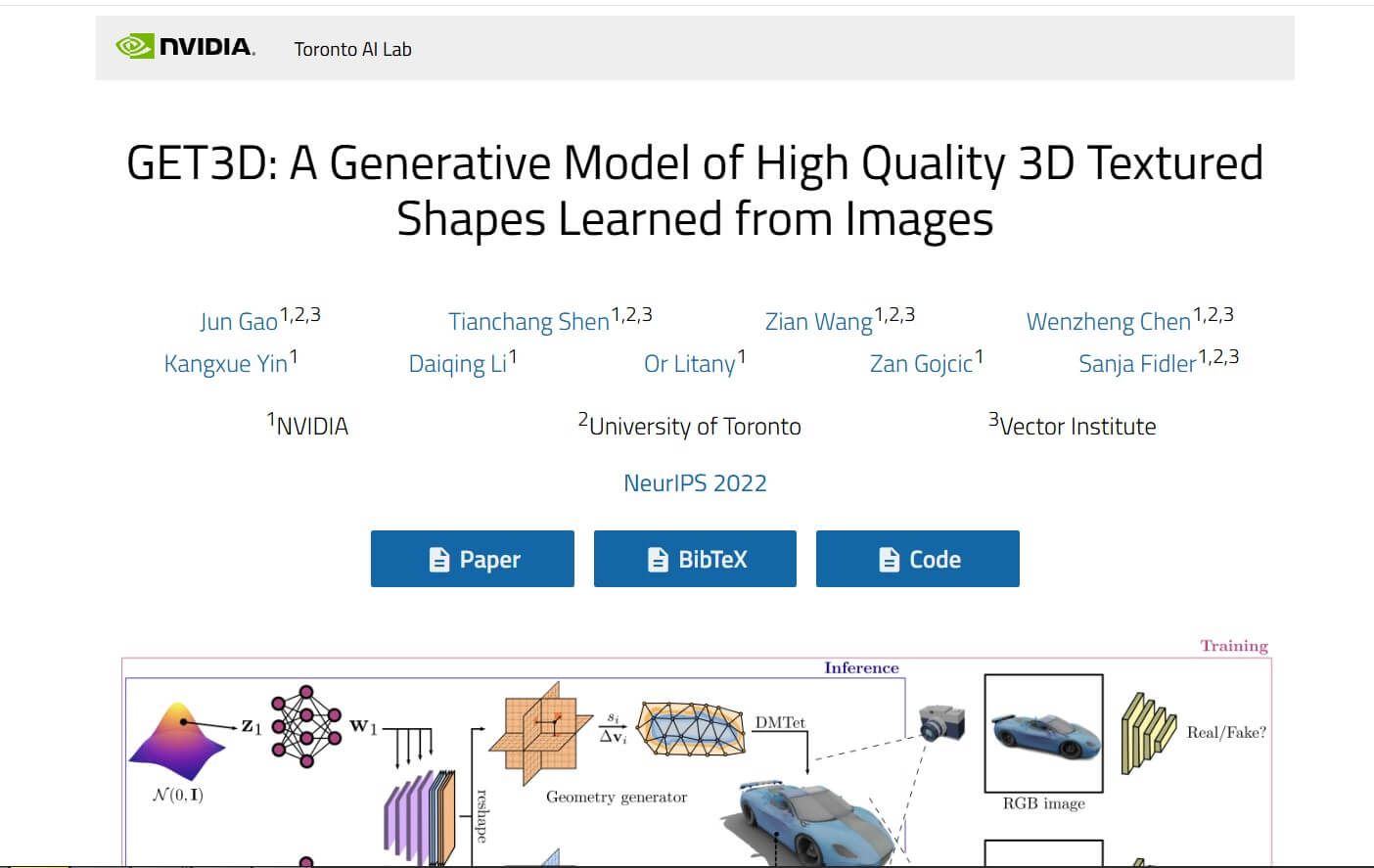Click the NVIDIA logo in the header
This screenshot has height=868, width=1374.
185,47
